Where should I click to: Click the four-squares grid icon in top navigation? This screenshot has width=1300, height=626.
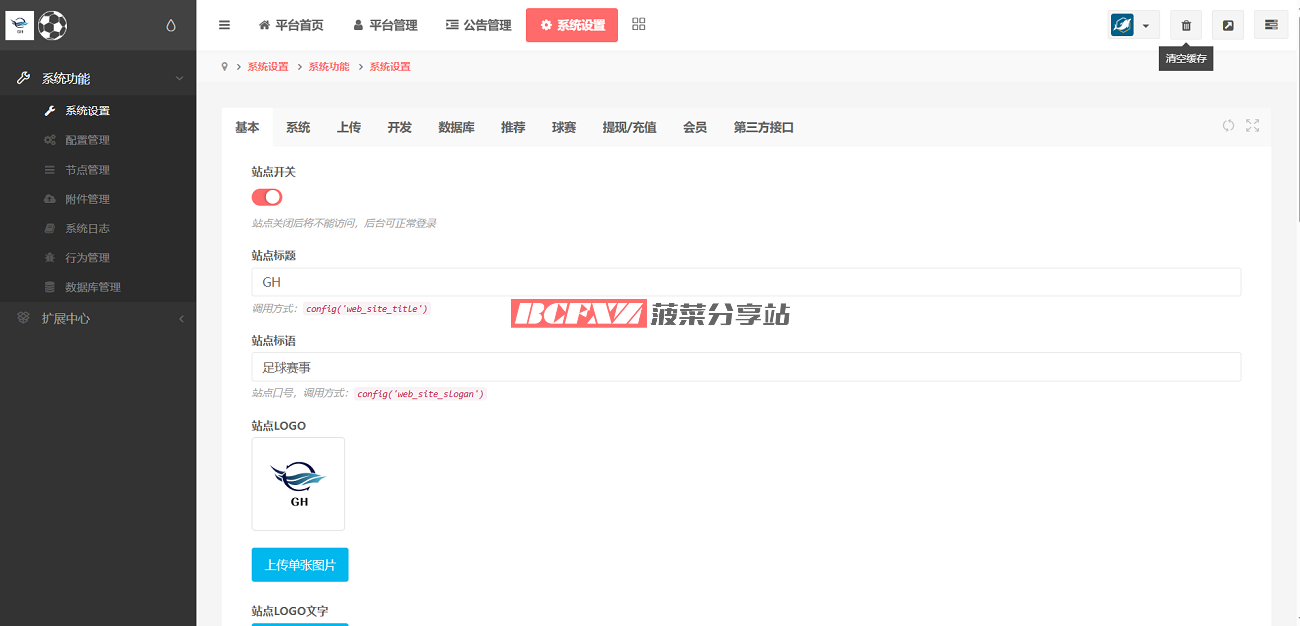click(x=639, y=25)
